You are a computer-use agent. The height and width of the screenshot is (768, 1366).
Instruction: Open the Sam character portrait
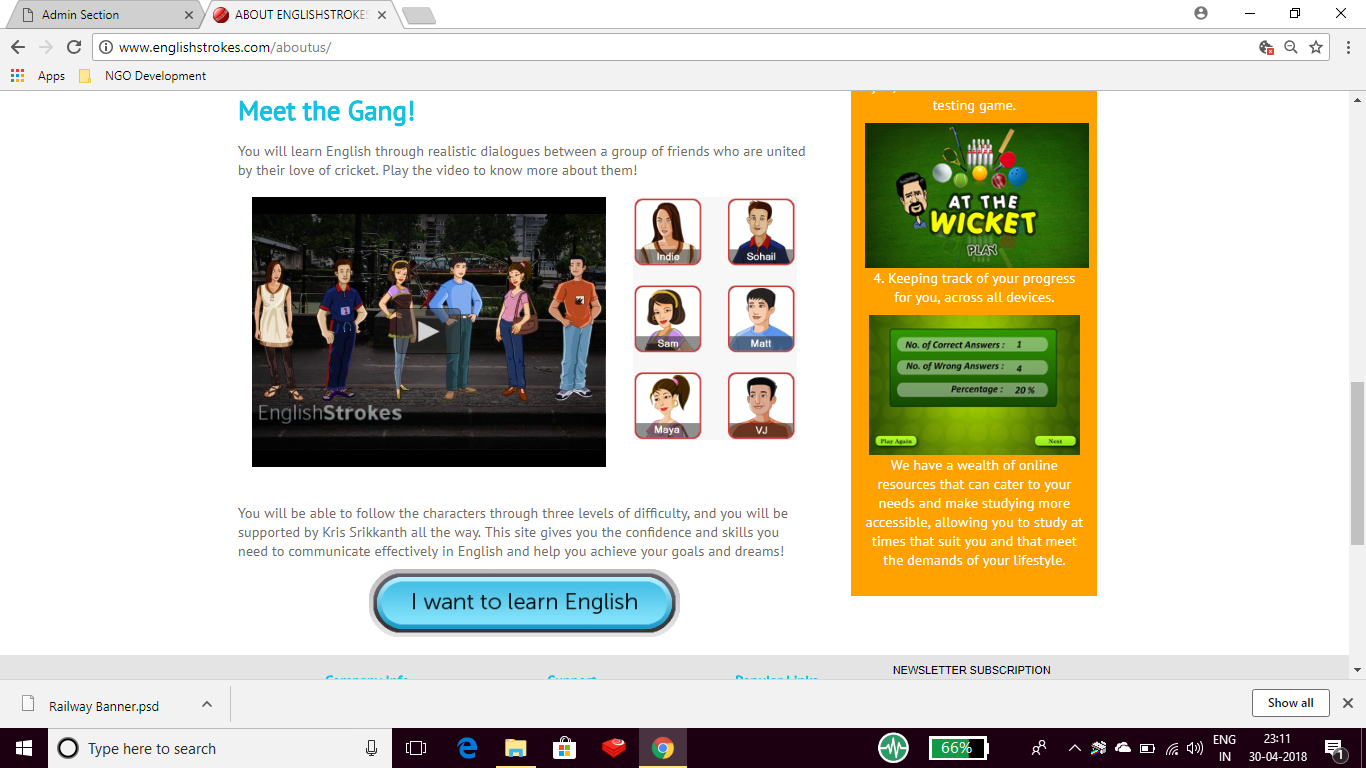(x=667, y=319)
